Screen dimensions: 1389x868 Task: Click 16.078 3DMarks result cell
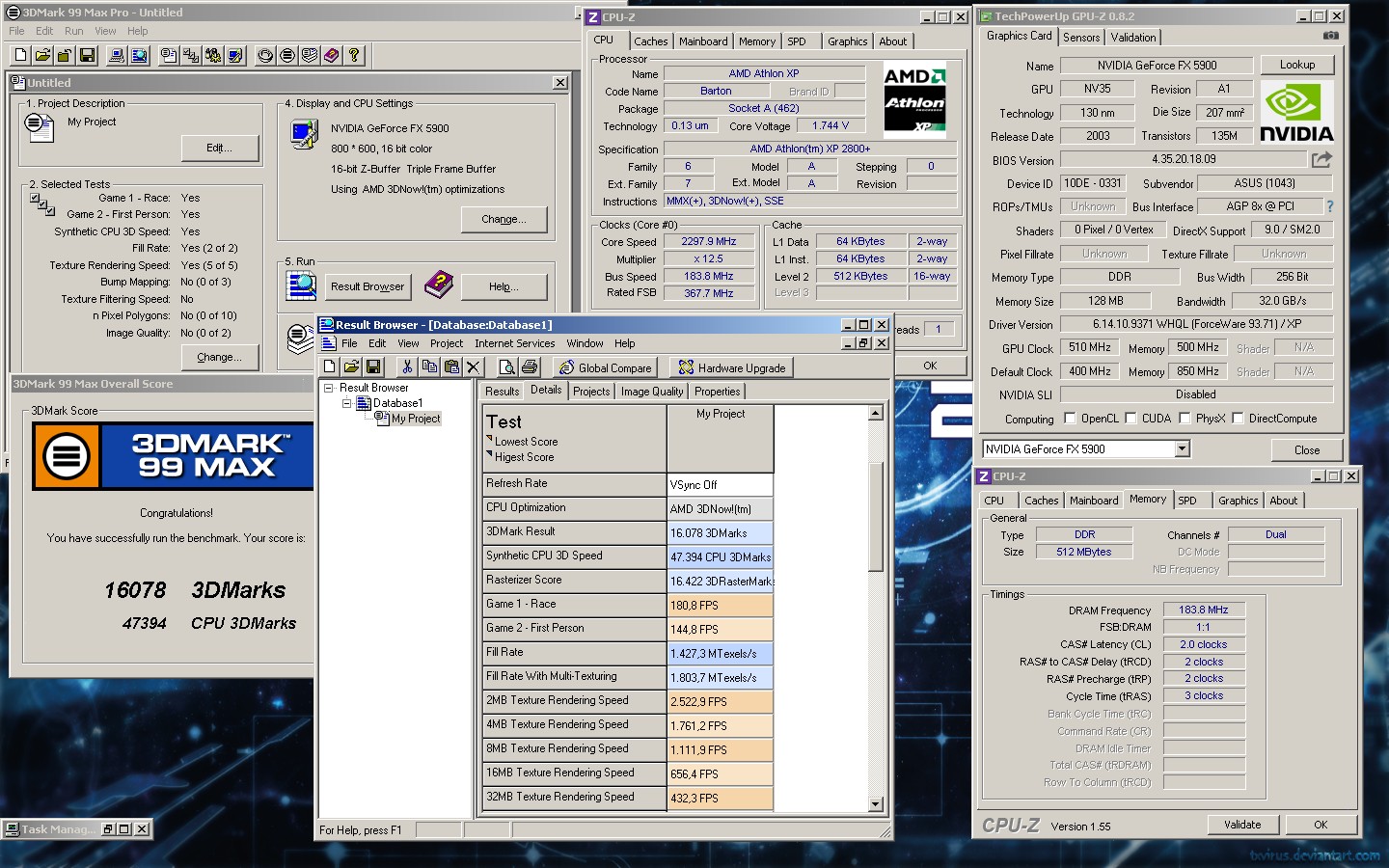pyautogui.click(x=720, y=532)
